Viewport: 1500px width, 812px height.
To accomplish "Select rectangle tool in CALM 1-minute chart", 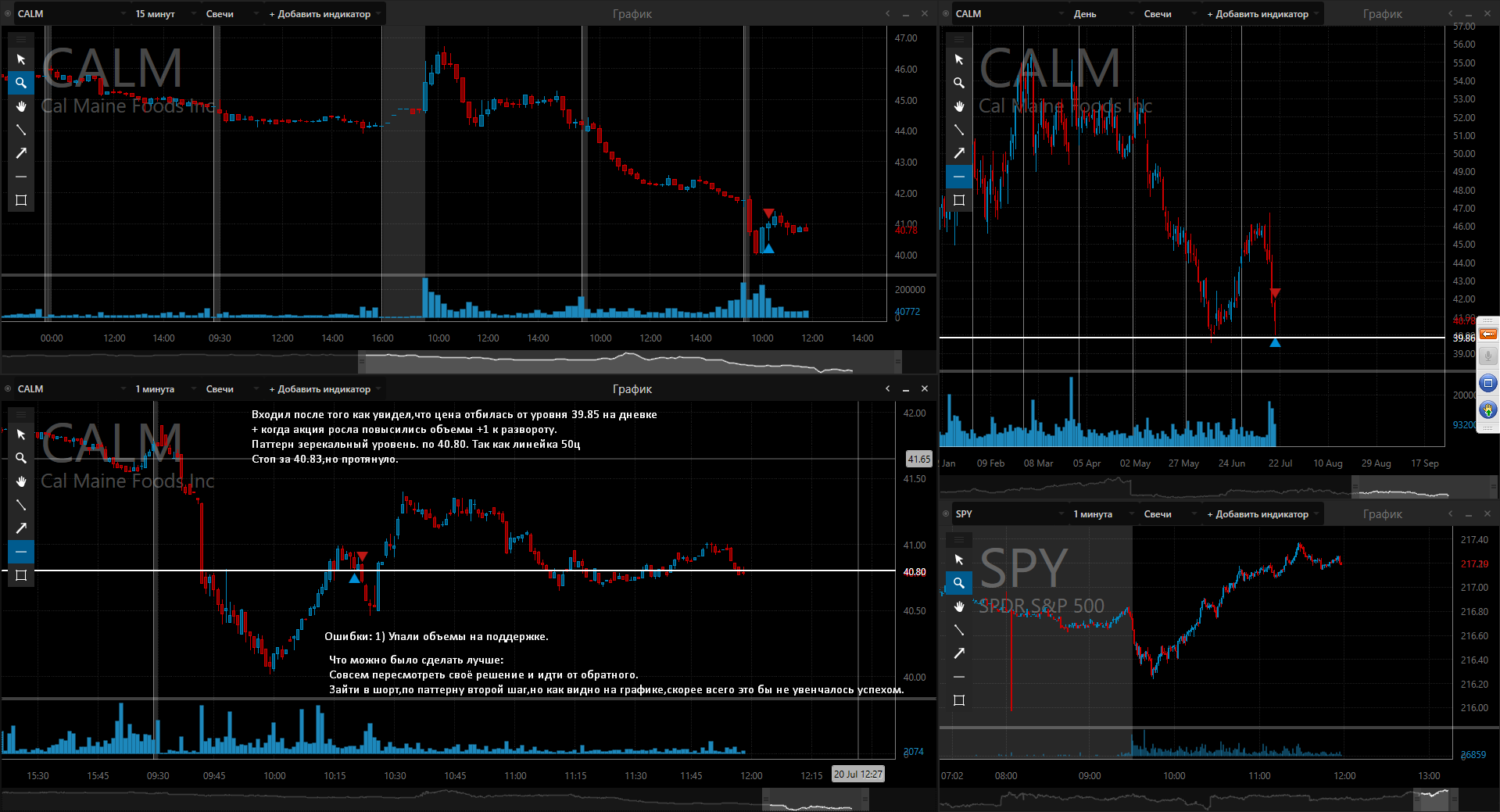I will (21, 575).
